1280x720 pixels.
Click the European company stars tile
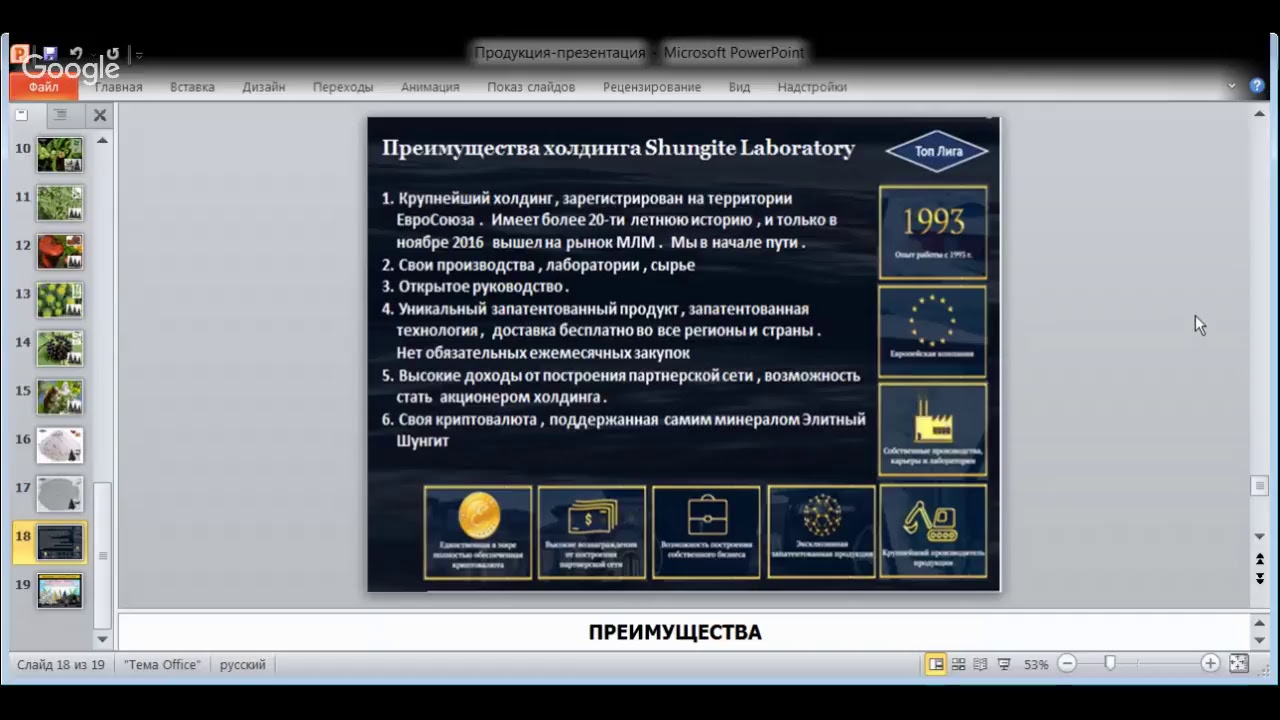(x=933, y=331)
